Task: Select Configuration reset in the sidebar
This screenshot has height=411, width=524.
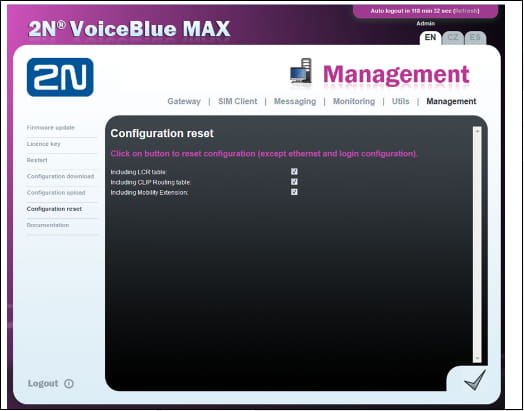Action: coord(54,209)
